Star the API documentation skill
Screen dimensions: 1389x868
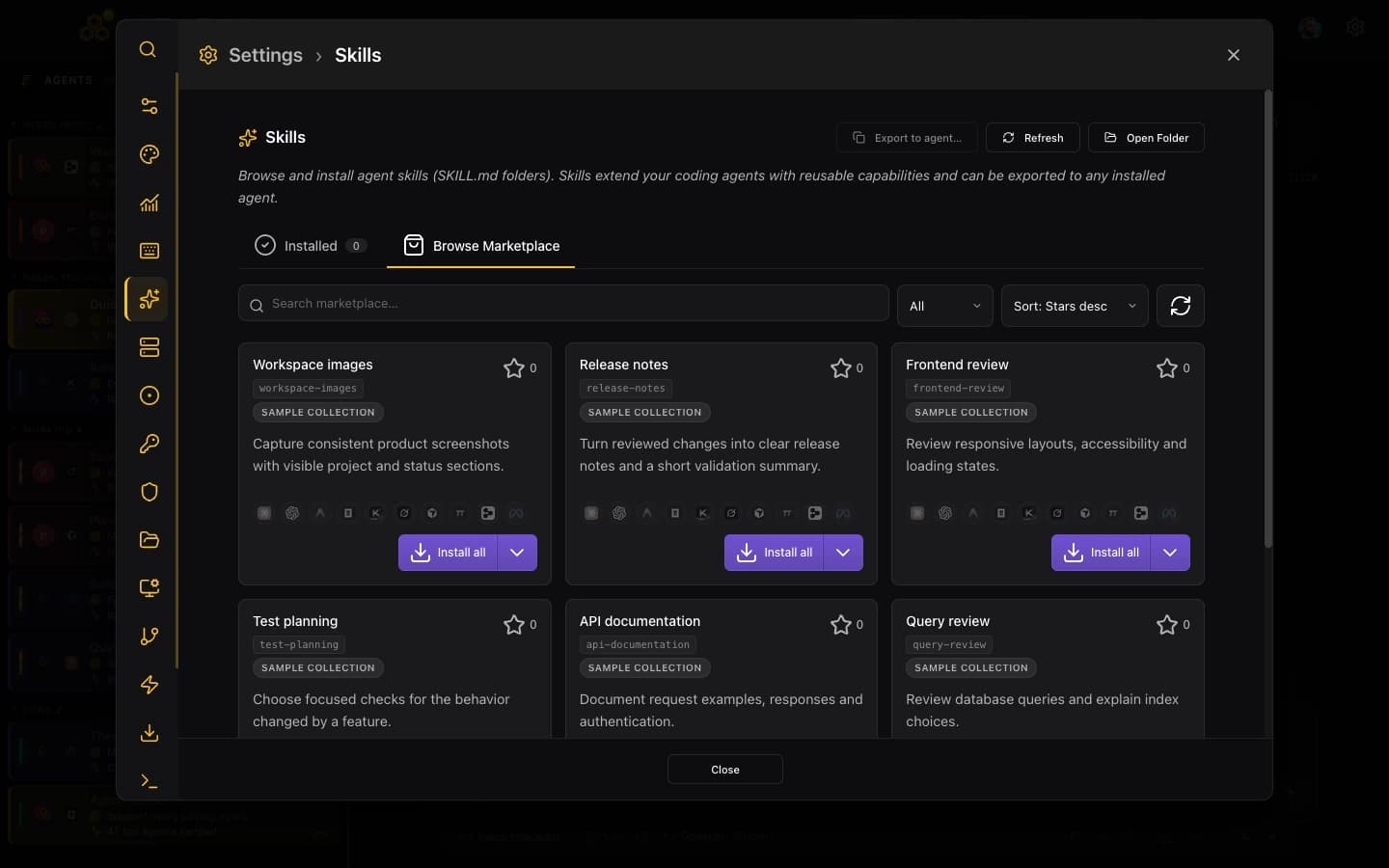click(841, 624)
